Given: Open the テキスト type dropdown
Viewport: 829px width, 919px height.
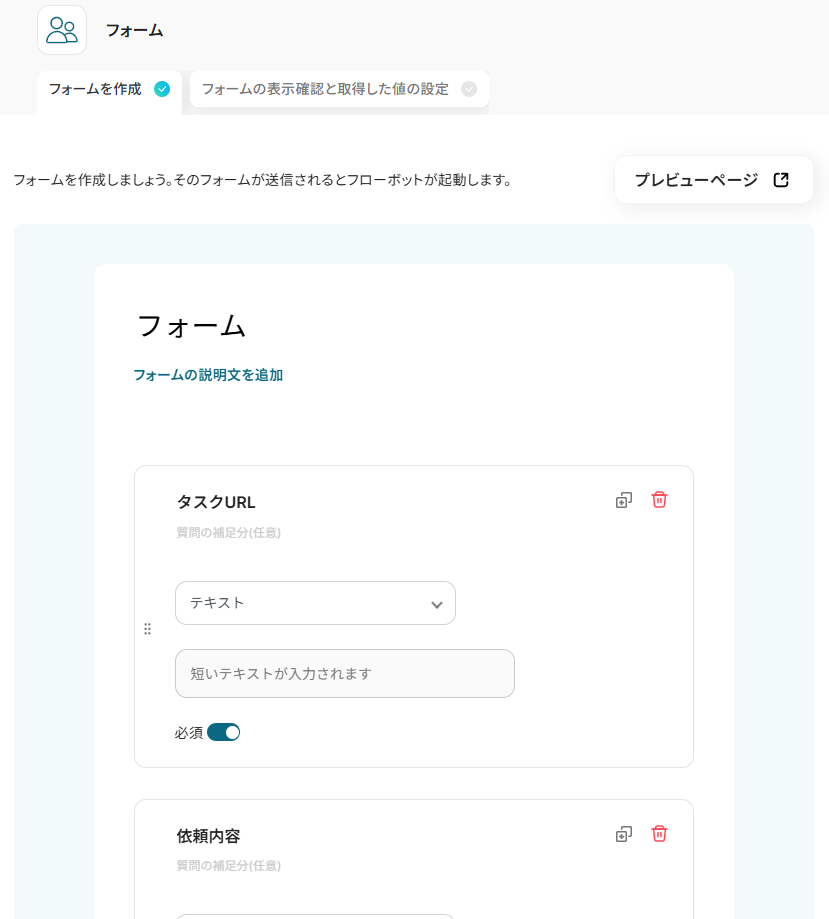Looking at the screenshot, I should click(x=315, y=603).
